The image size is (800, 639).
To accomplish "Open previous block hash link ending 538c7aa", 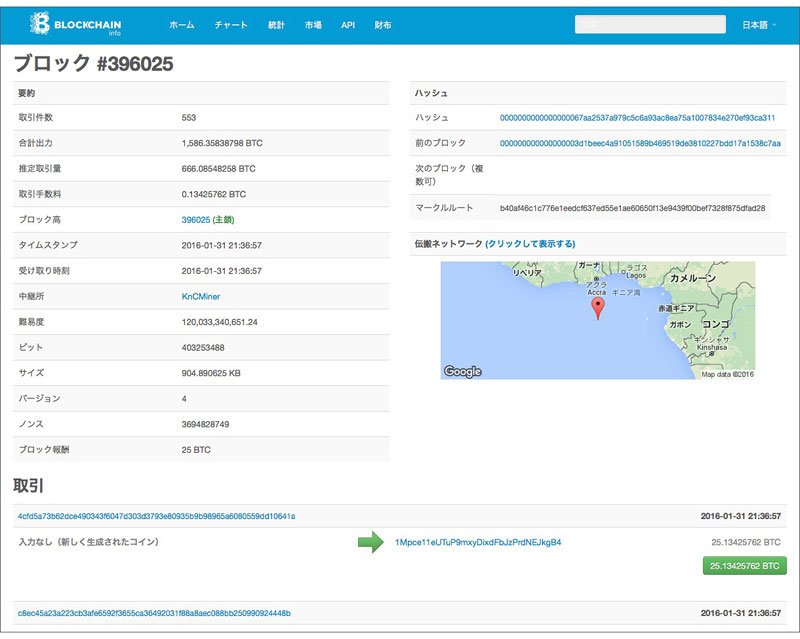I will (x=640, y=143).
